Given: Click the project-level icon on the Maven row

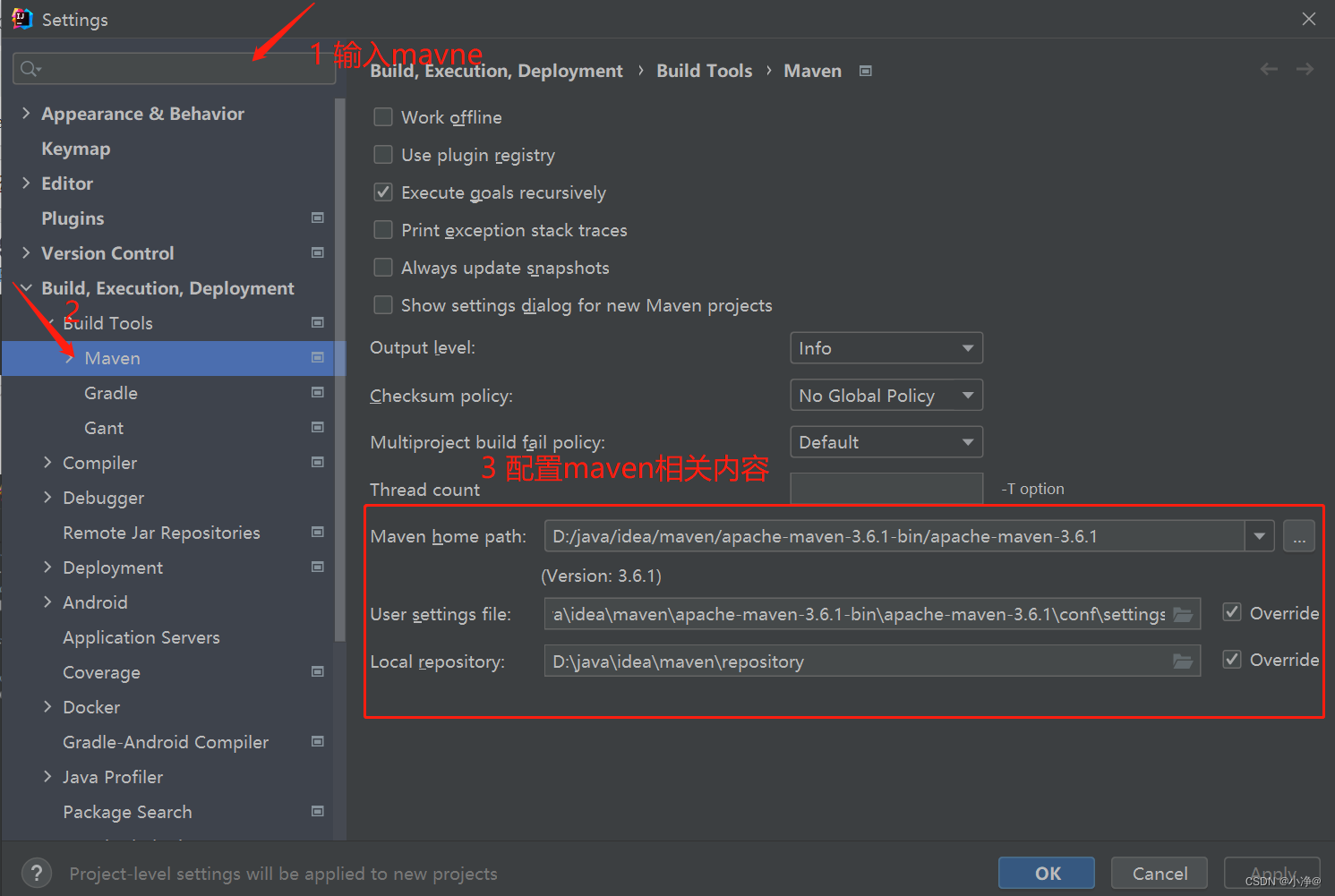Looking at the screenshot, I should pos(317,357).
